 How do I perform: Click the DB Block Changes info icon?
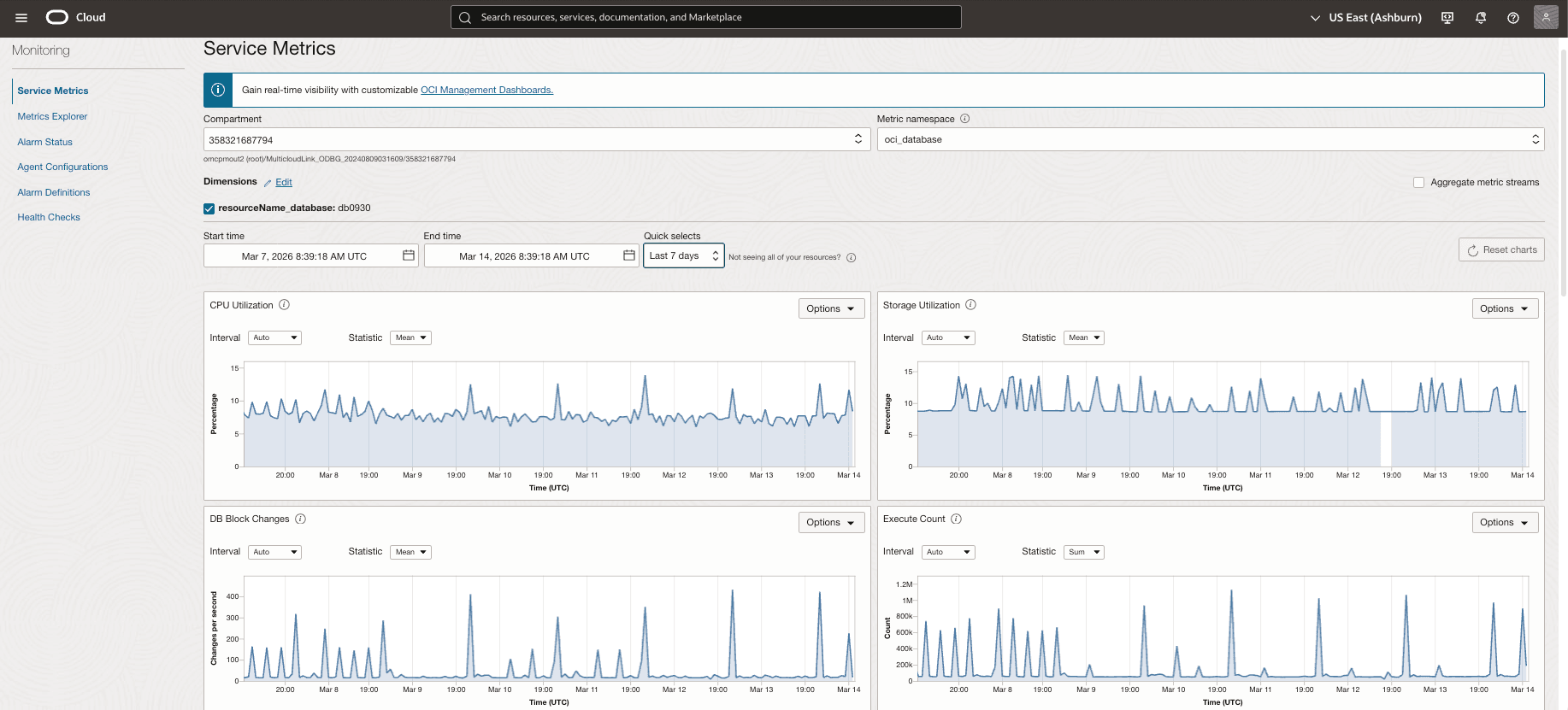click(x=301, y=519)
